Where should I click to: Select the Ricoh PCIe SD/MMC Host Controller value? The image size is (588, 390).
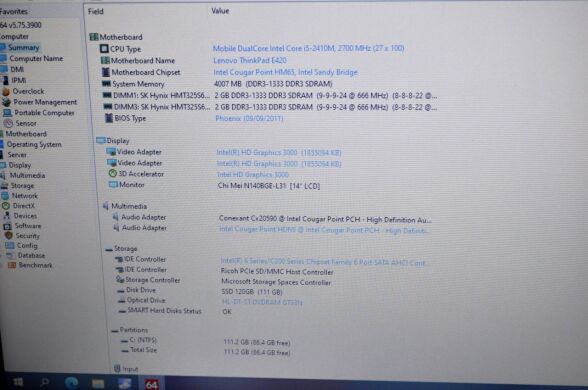click(x=277, y=272)
